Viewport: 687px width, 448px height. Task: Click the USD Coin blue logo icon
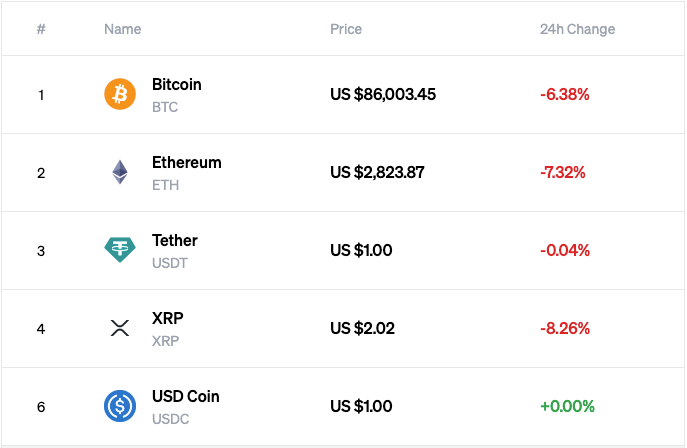[120, 406]
